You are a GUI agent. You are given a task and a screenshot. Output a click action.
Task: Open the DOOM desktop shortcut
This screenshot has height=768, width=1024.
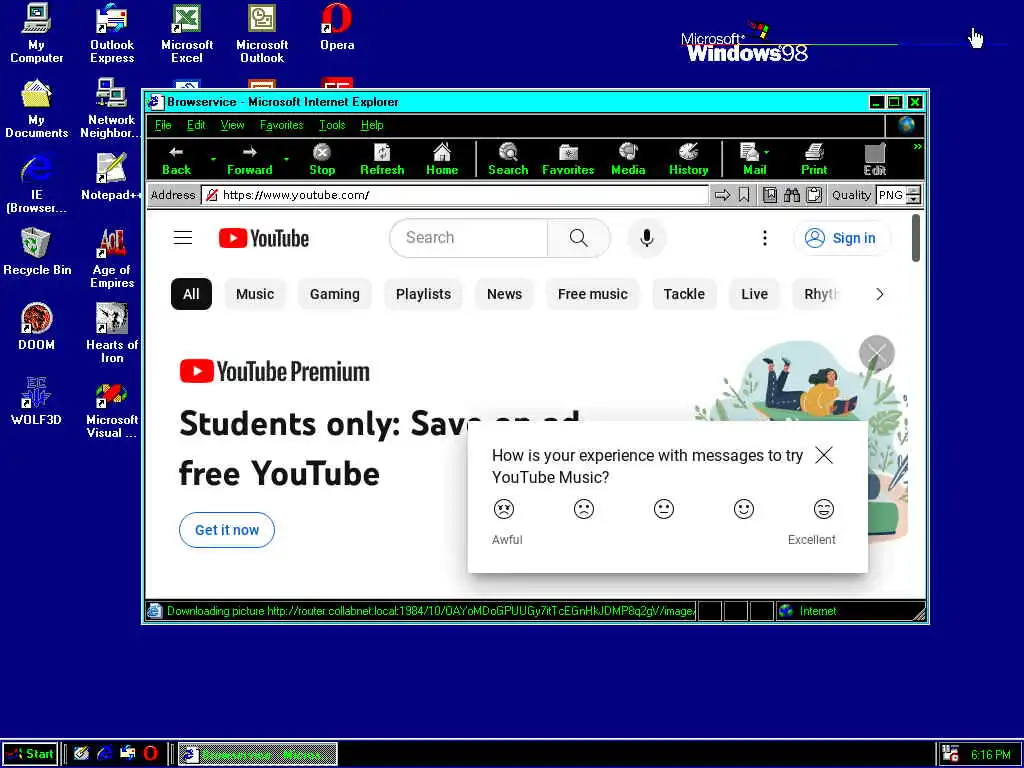click(36, 326)
